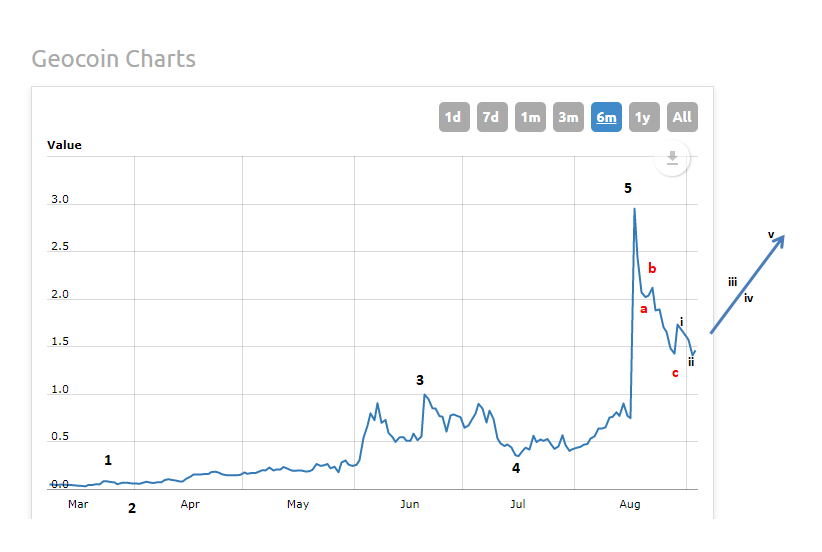
Task: Switch chart range to 1d
Action: click(453, 117)
